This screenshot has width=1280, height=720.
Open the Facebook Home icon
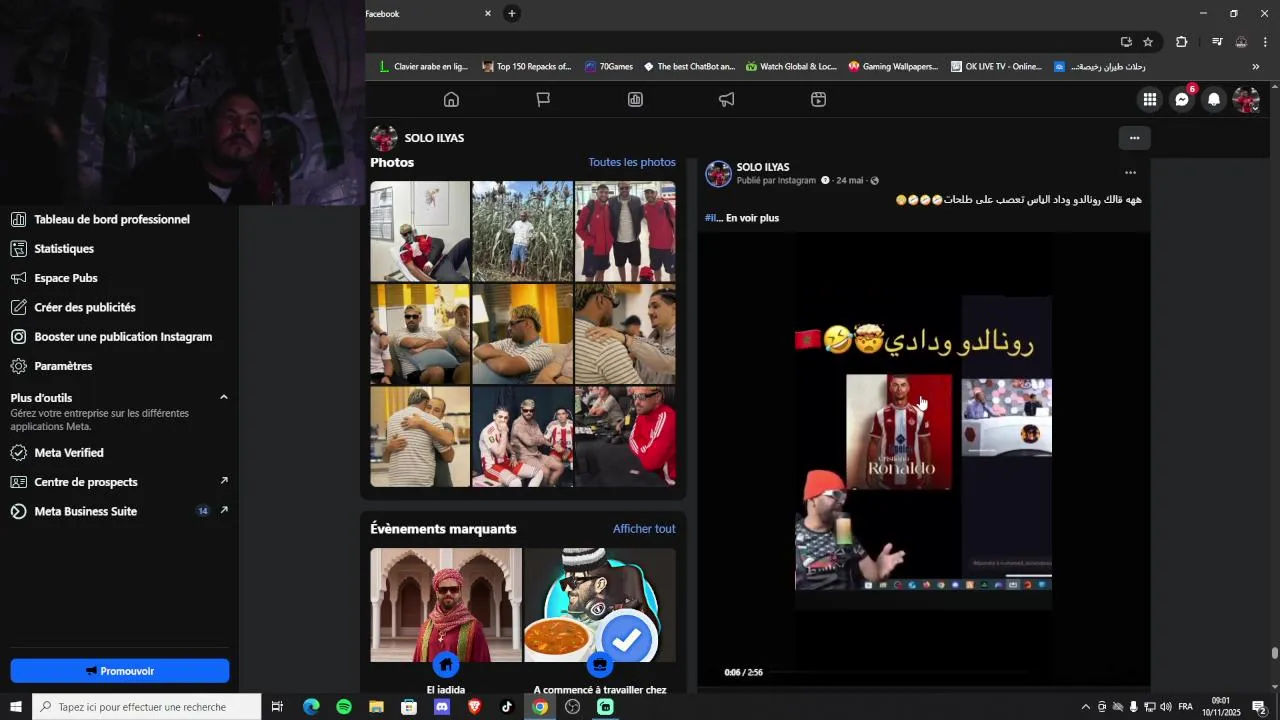451,99
